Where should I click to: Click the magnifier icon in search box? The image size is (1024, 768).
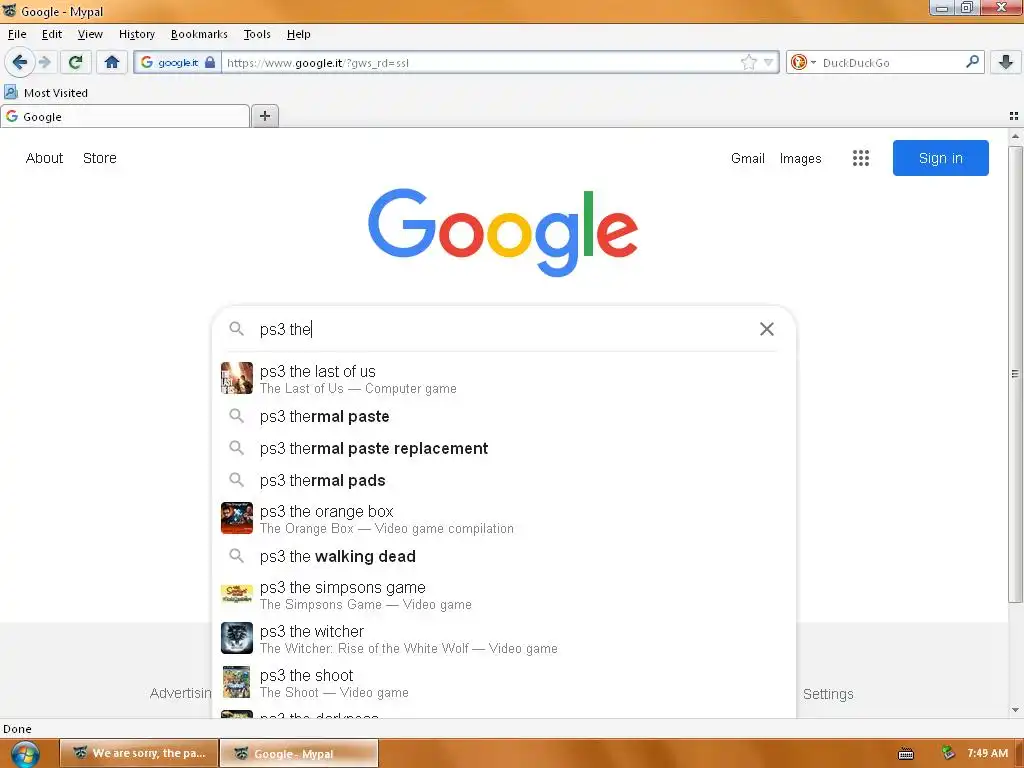click(x=236, y=328)
